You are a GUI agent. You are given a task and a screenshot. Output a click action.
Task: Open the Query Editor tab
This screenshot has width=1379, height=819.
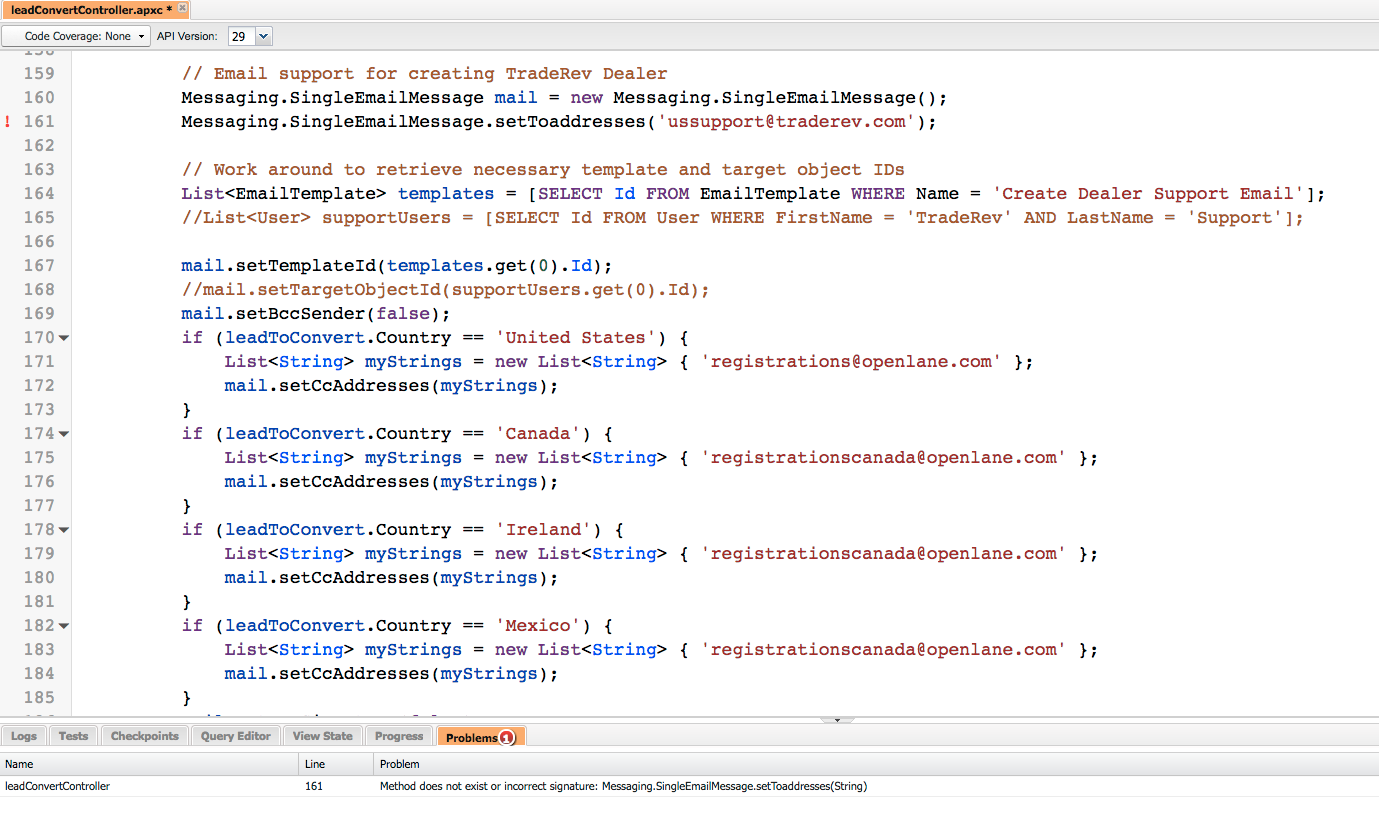click(236, 736)
